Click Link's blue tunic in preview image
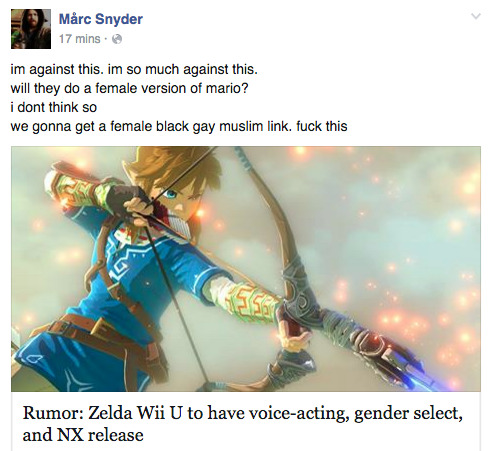This screenshot has height=451, width=490. pyautogui.click(x=140, y=270)
